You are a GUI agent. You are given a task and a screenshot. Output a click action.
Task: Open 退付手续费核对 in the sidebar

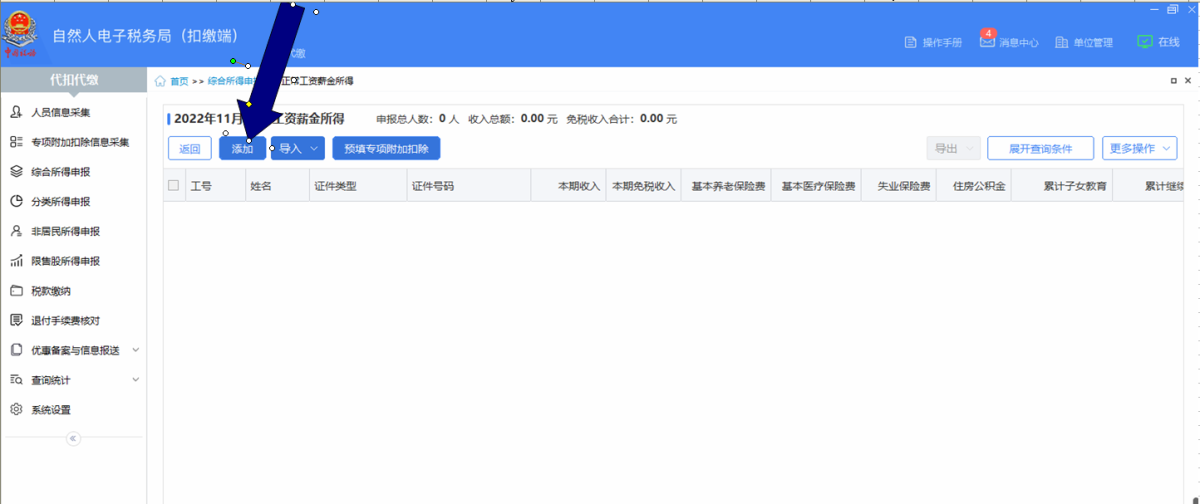click(65, 321)
